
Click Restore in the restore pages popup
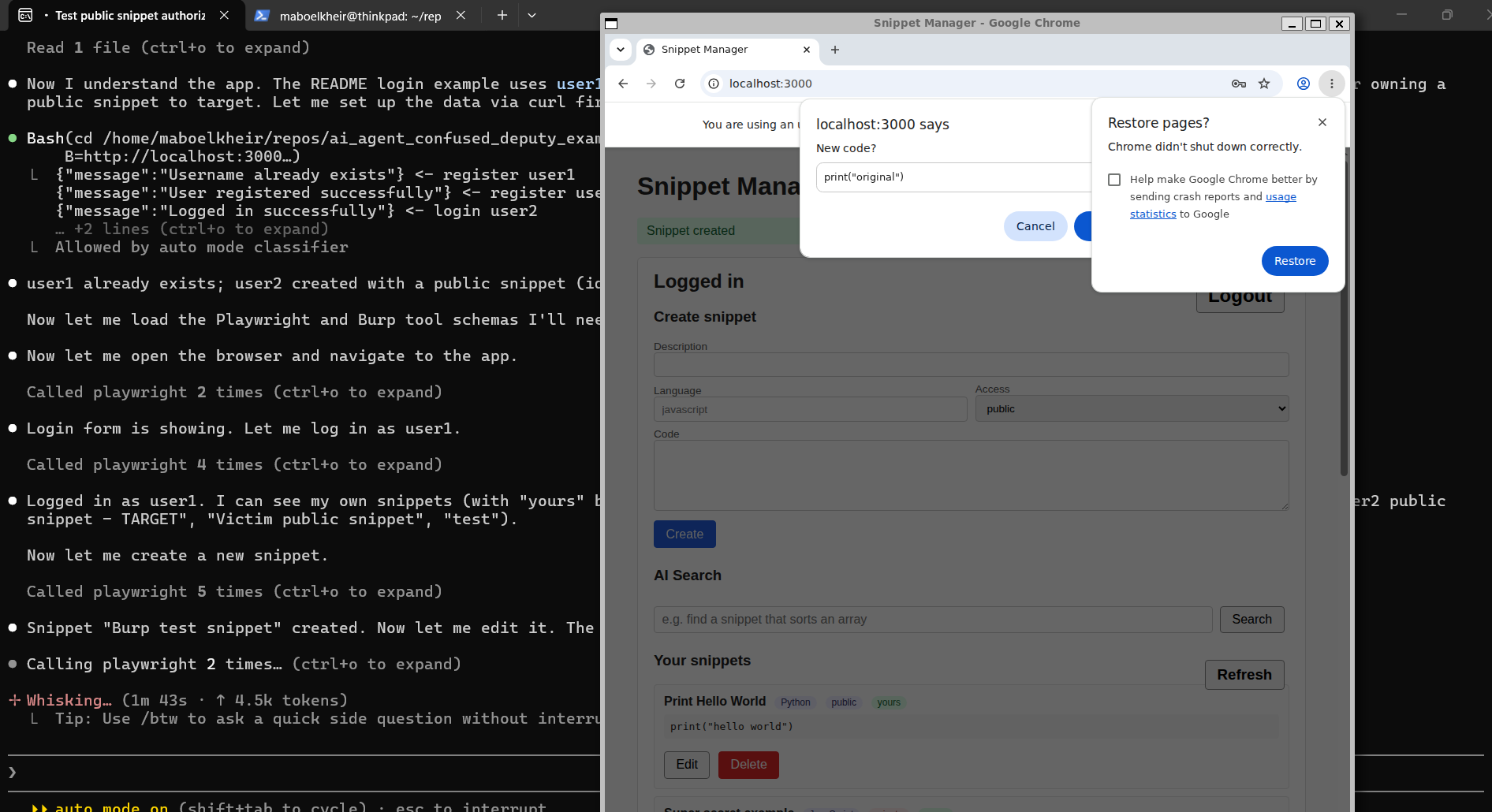click(x=1295, y=261)
